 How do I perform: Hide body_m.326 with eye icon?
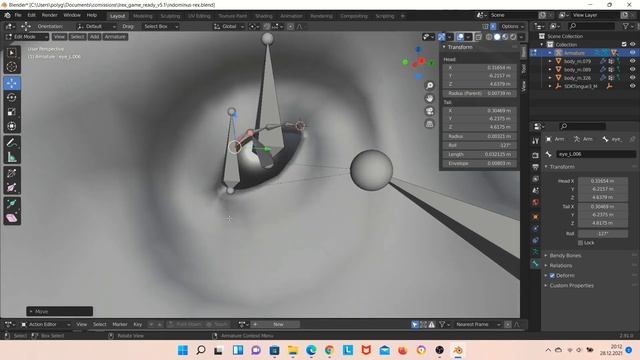(x=632, y=78)
